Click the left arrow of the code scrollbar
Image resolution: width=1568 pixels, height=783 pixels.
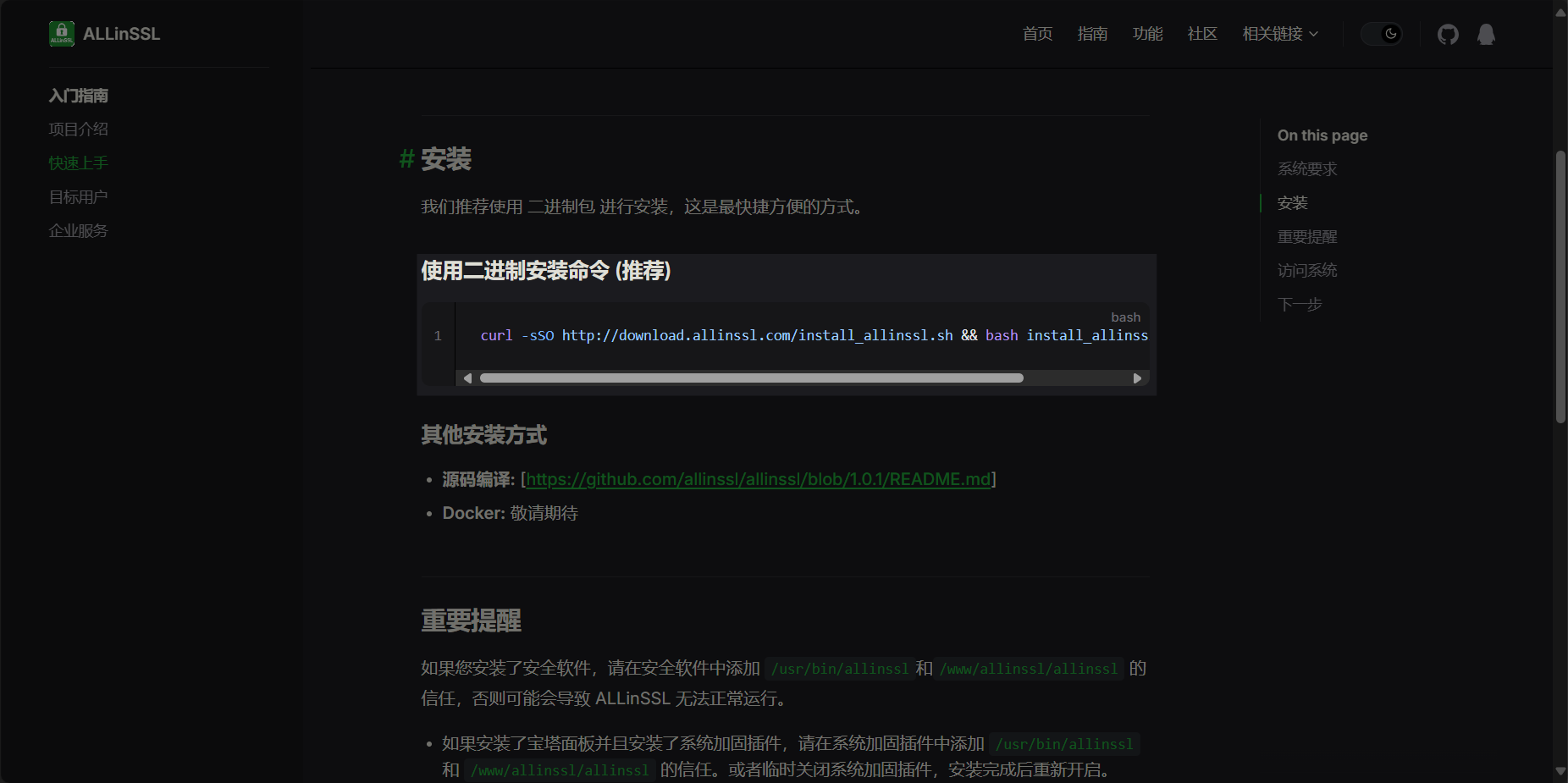pyautogui.click(x=467, y=378)
